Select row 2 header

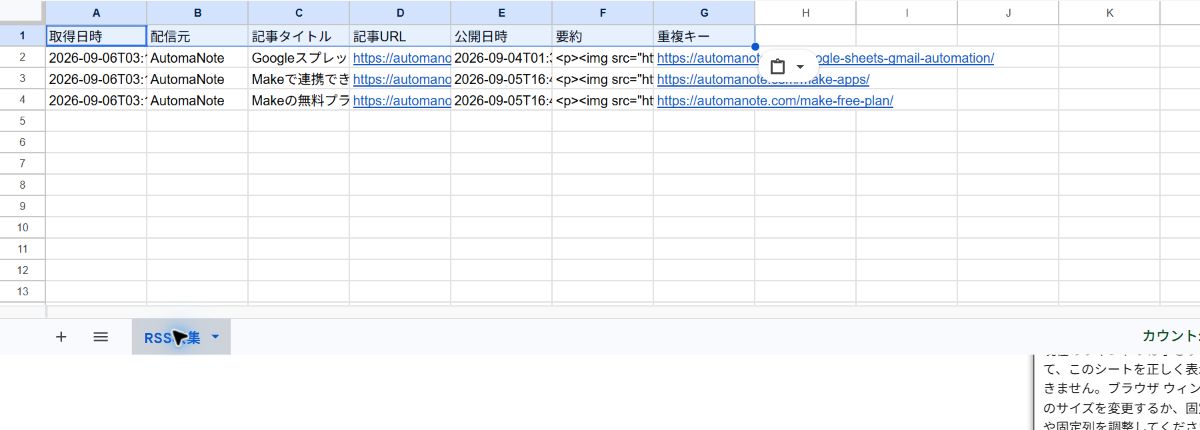coord(22,58)
